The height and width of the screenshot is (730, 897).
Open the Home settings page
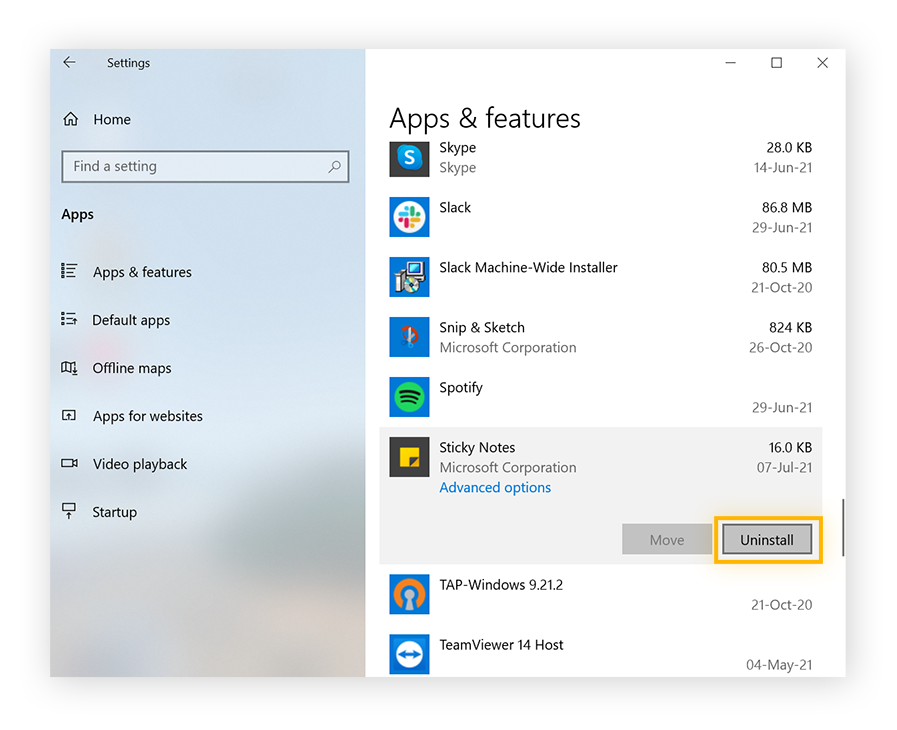(x=111, y=119)
